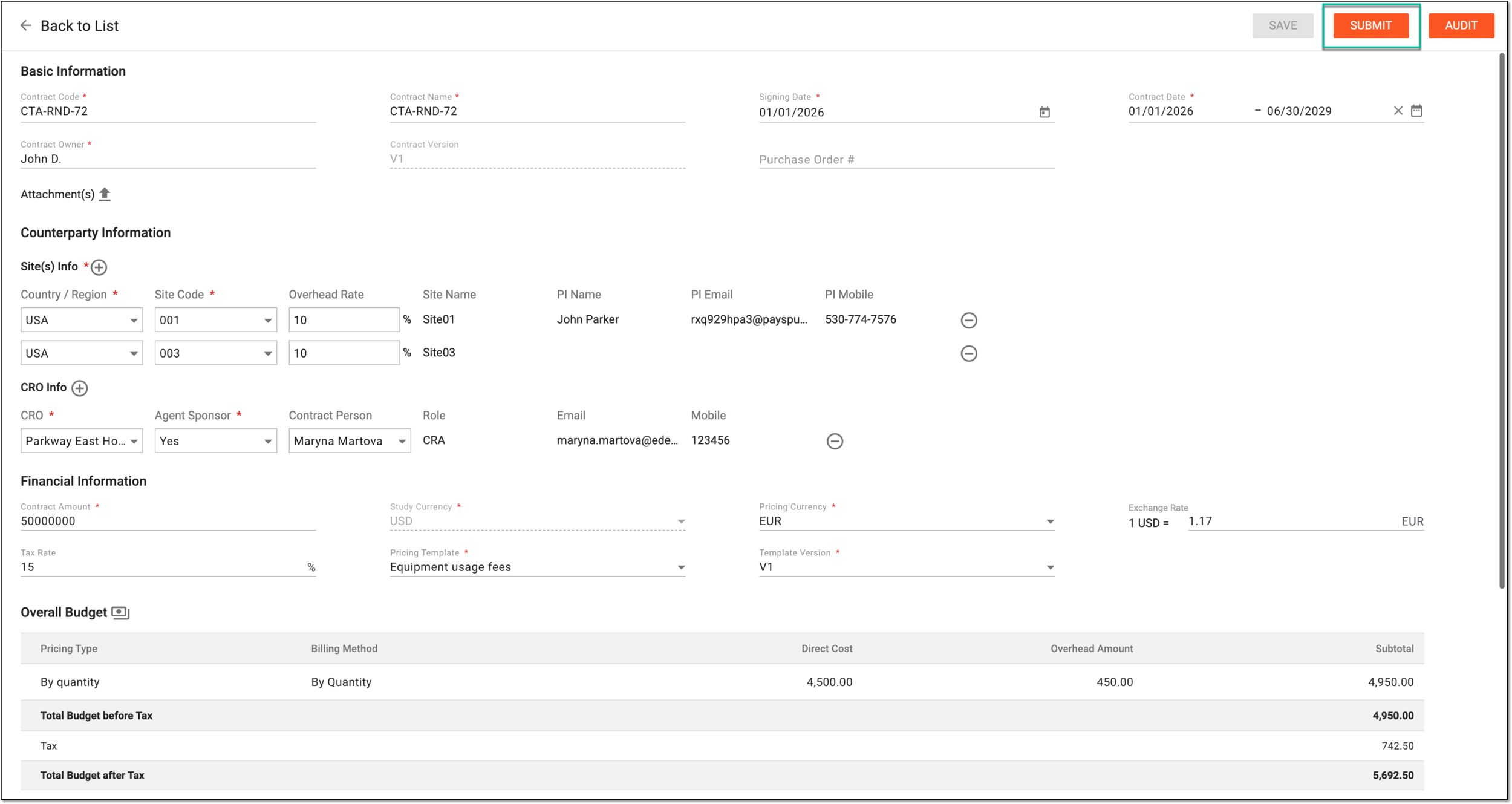Click PI Name John Parker
The height and width of the screenshot is (804, 1512).
[x=587, y=319]
